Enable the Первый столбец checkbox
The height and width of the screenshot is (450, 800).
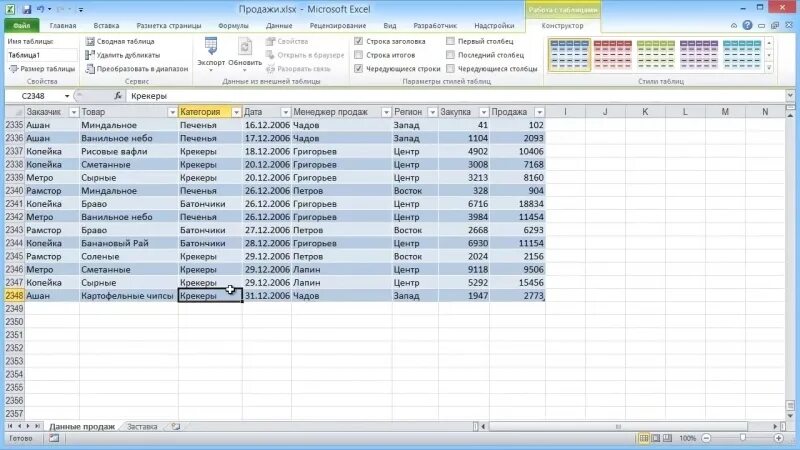click(450, 41)
